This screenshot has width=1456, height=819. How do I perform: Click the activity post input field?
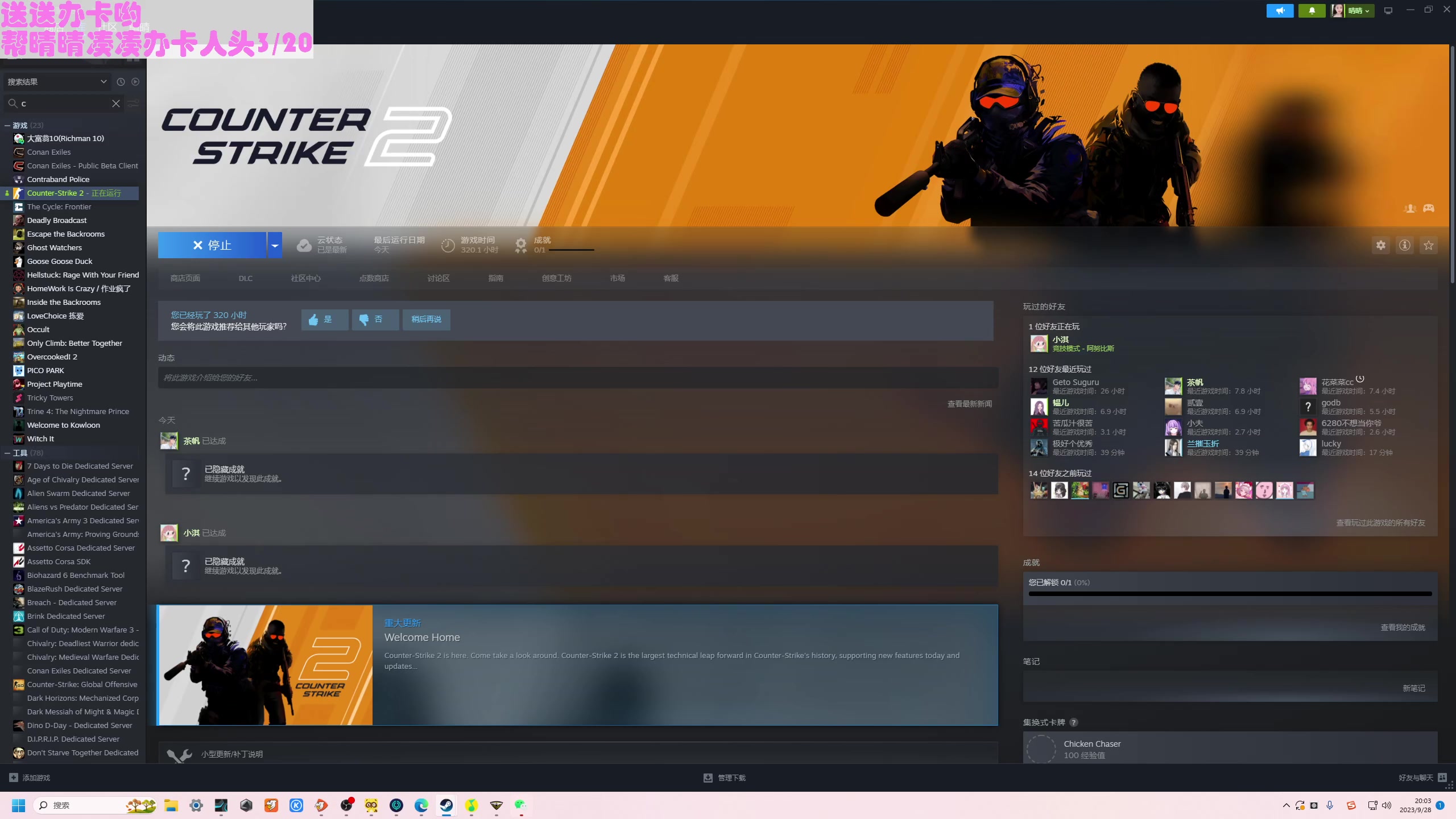578,378
